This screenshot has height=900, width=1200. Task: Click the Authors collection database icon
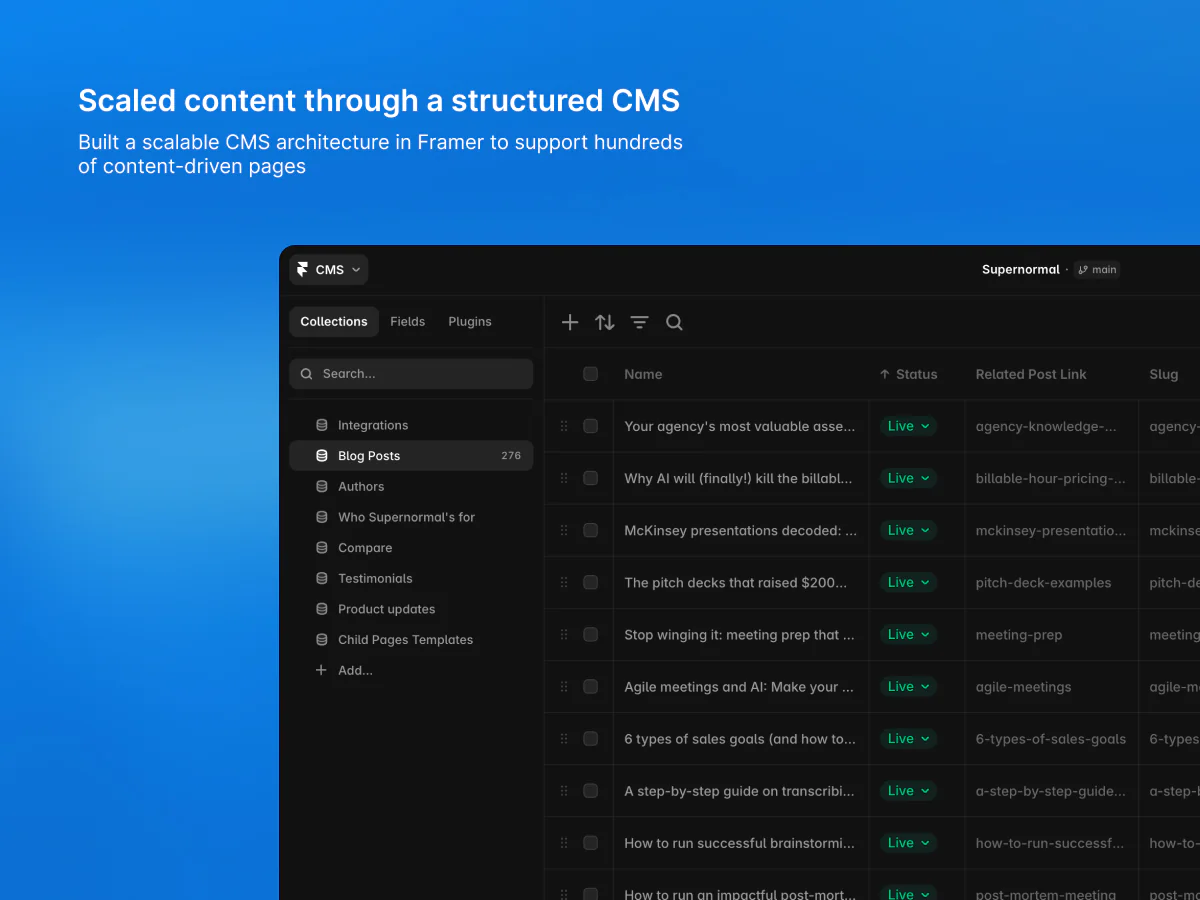[321, 486]
